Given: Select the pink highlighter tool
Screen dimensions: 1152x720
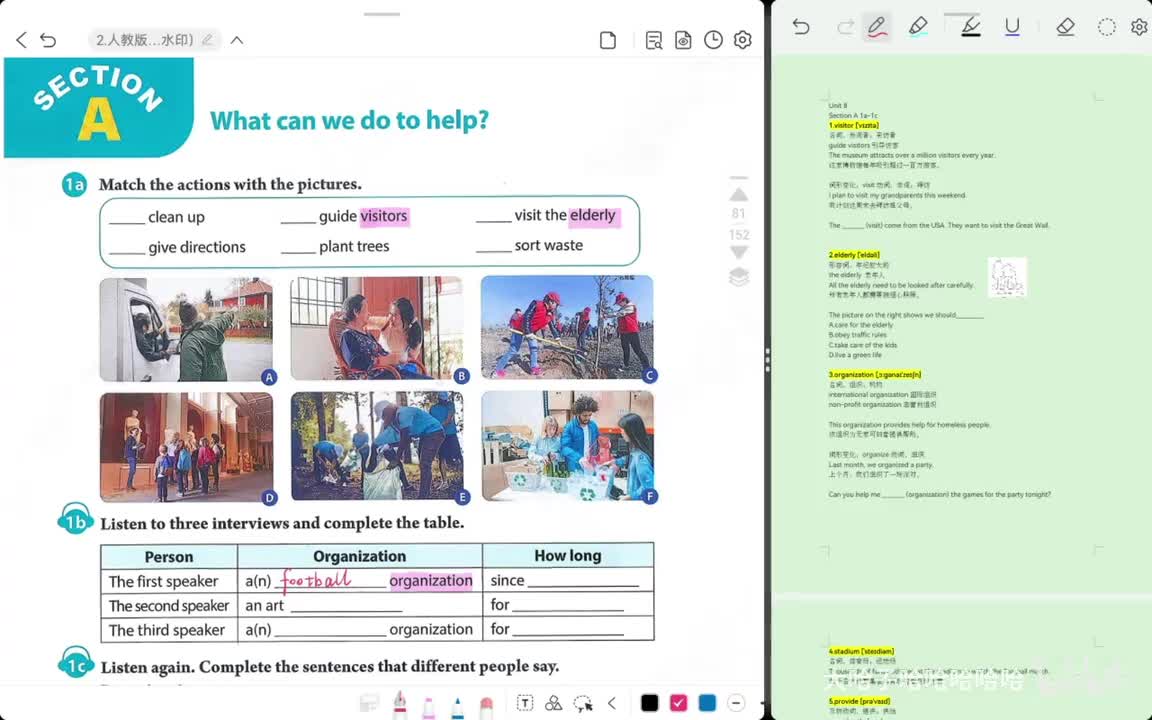Looking at the screenshot, I should click(x=428, y=705).
